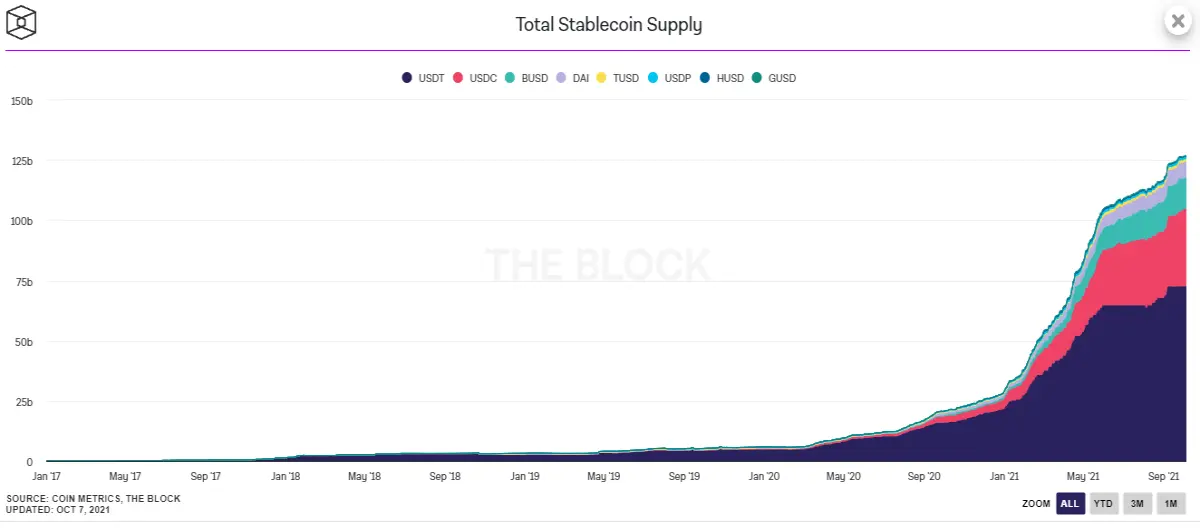Switch zoom to YTD

pyautogui.click(x=1103, y=503)
